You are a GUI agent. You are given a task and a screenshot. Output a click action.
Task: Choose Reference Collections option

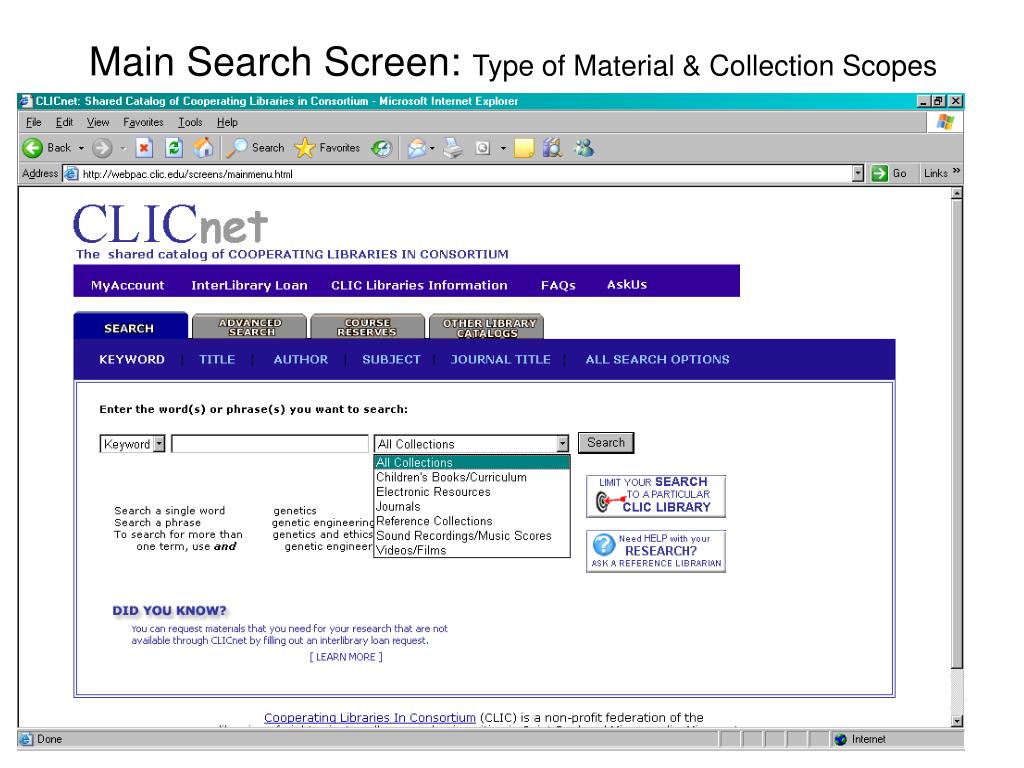[472, 521]
